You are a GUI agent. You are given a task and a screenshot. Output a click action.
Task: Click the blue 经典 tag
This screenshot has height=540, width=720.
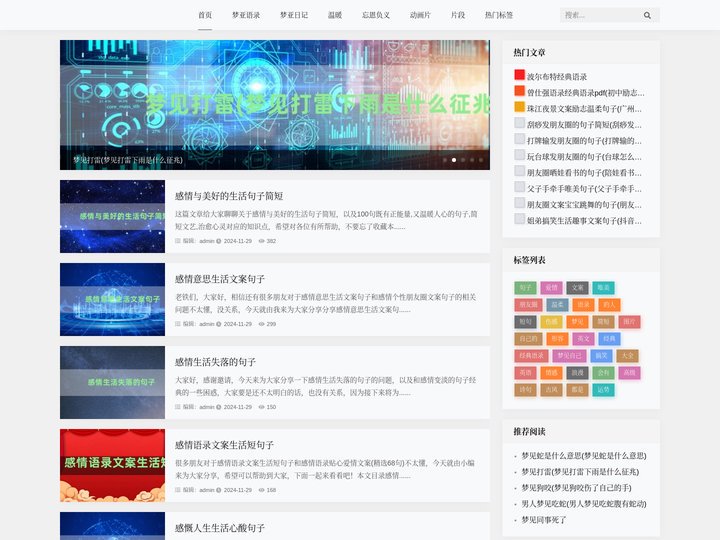609,339
